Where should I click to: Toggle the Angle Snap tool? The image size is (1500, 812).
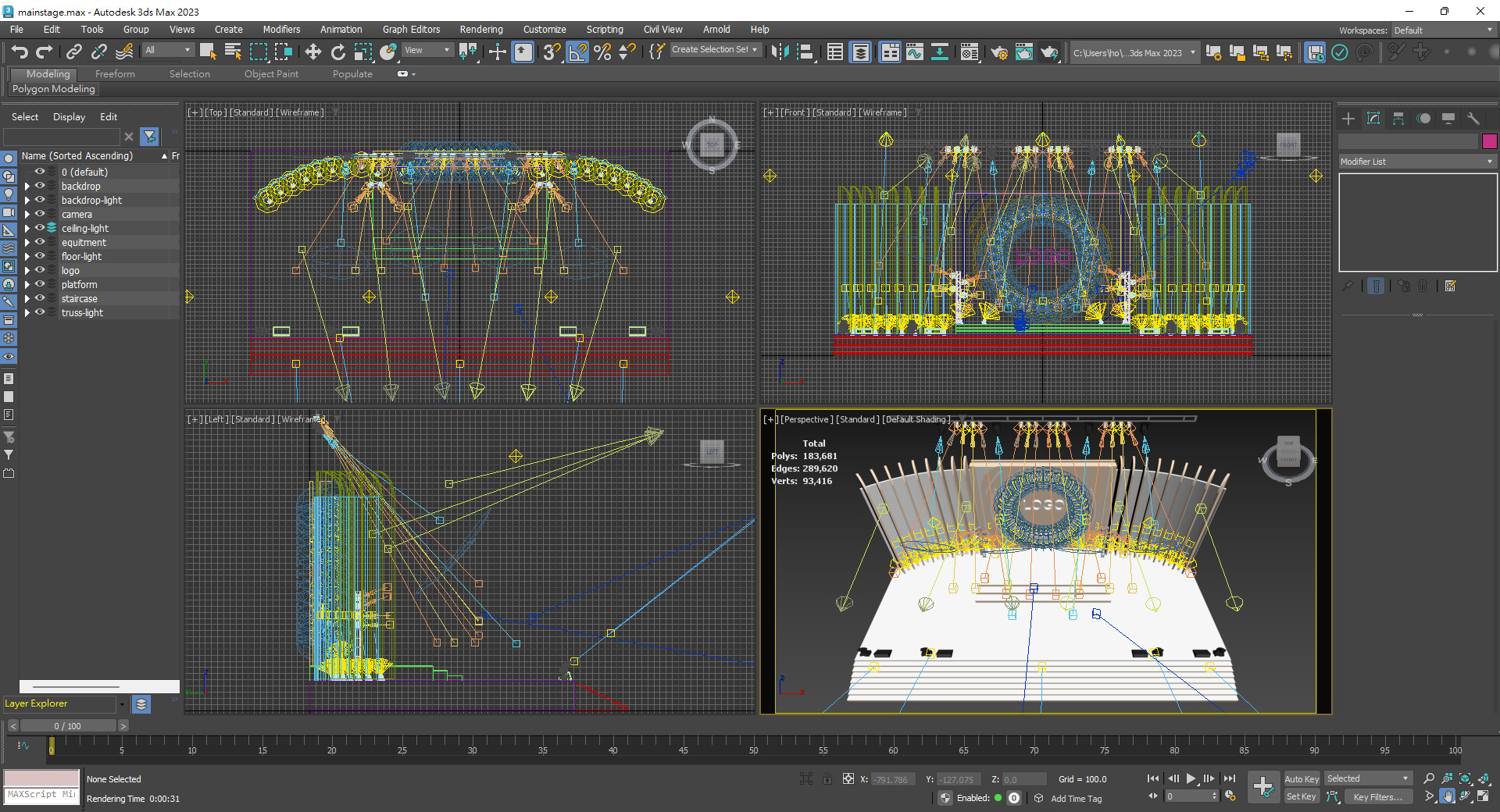(577, 52)
